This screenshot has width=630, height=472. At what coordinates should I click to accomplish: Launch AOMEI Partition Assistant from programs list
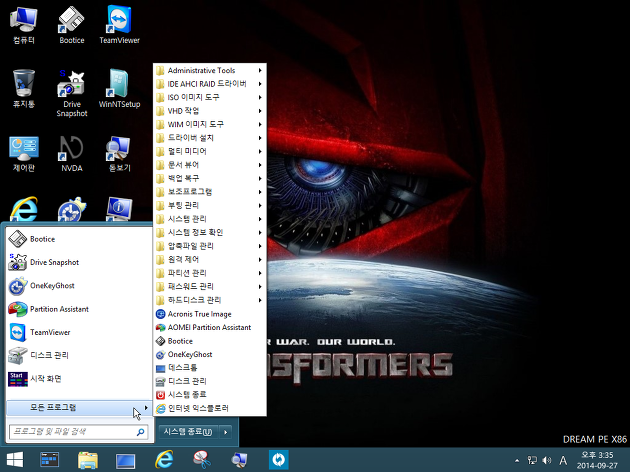tap(210, 328)
